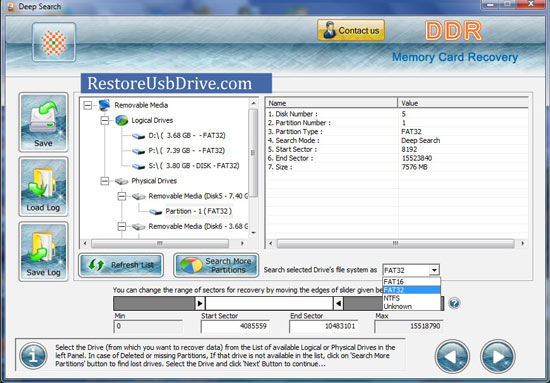The image size is (550, 383).
Task: Choose Unknown from dropdown list
Action: click(x=411, y=306)
